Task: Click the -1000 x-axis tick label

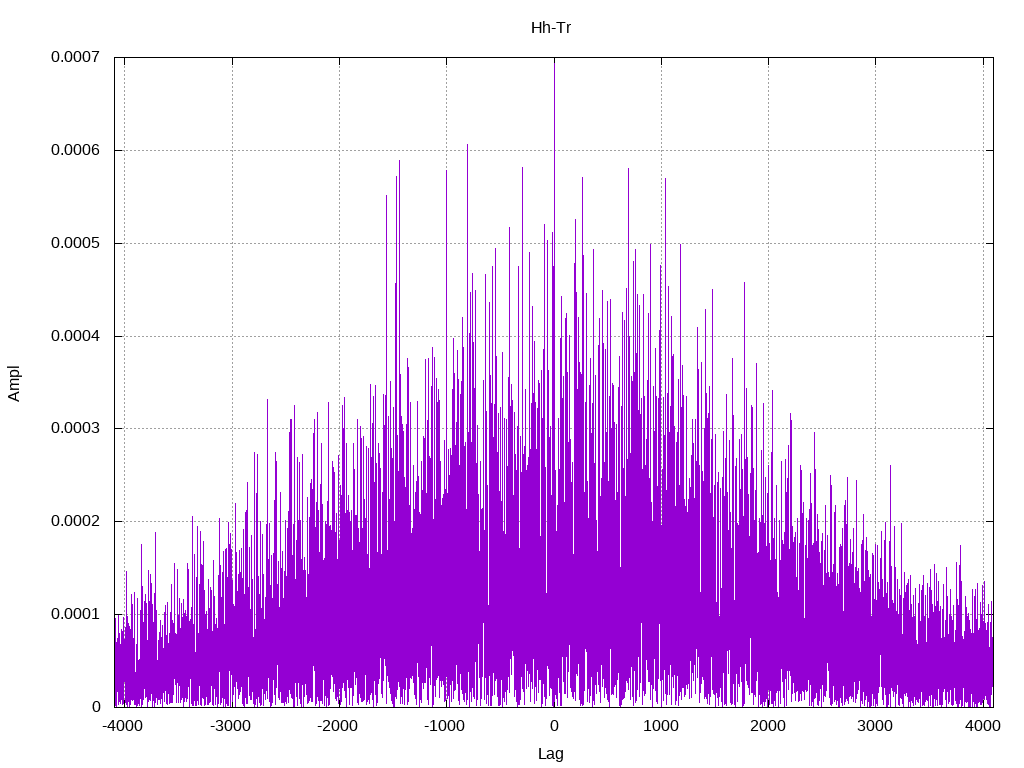Action: pyautogui.click(x=444, y=726)
